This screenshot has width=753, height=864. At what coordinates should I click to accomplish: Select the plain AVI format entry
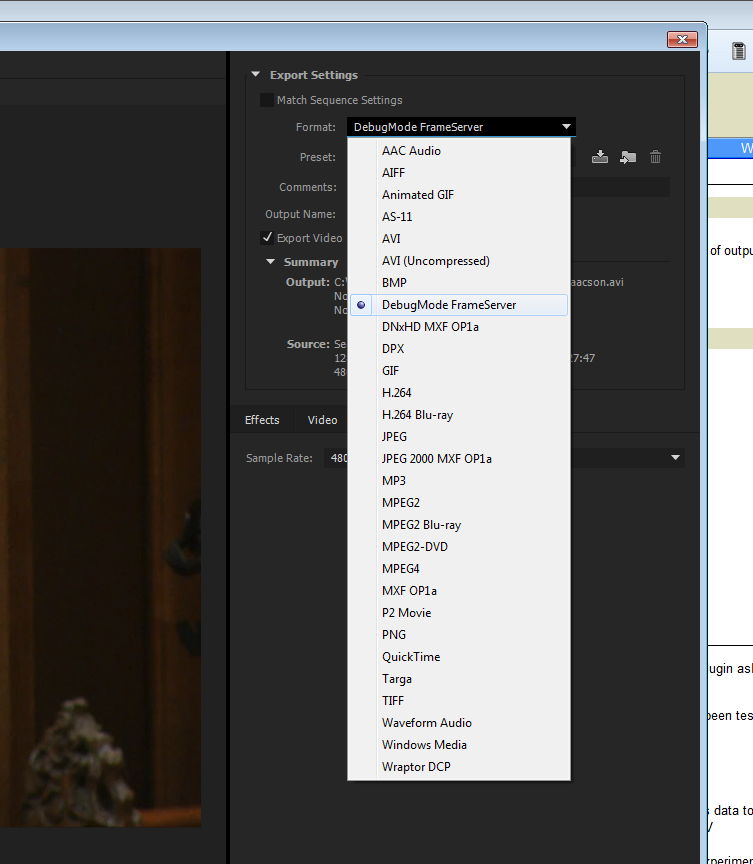click(459, 239)
